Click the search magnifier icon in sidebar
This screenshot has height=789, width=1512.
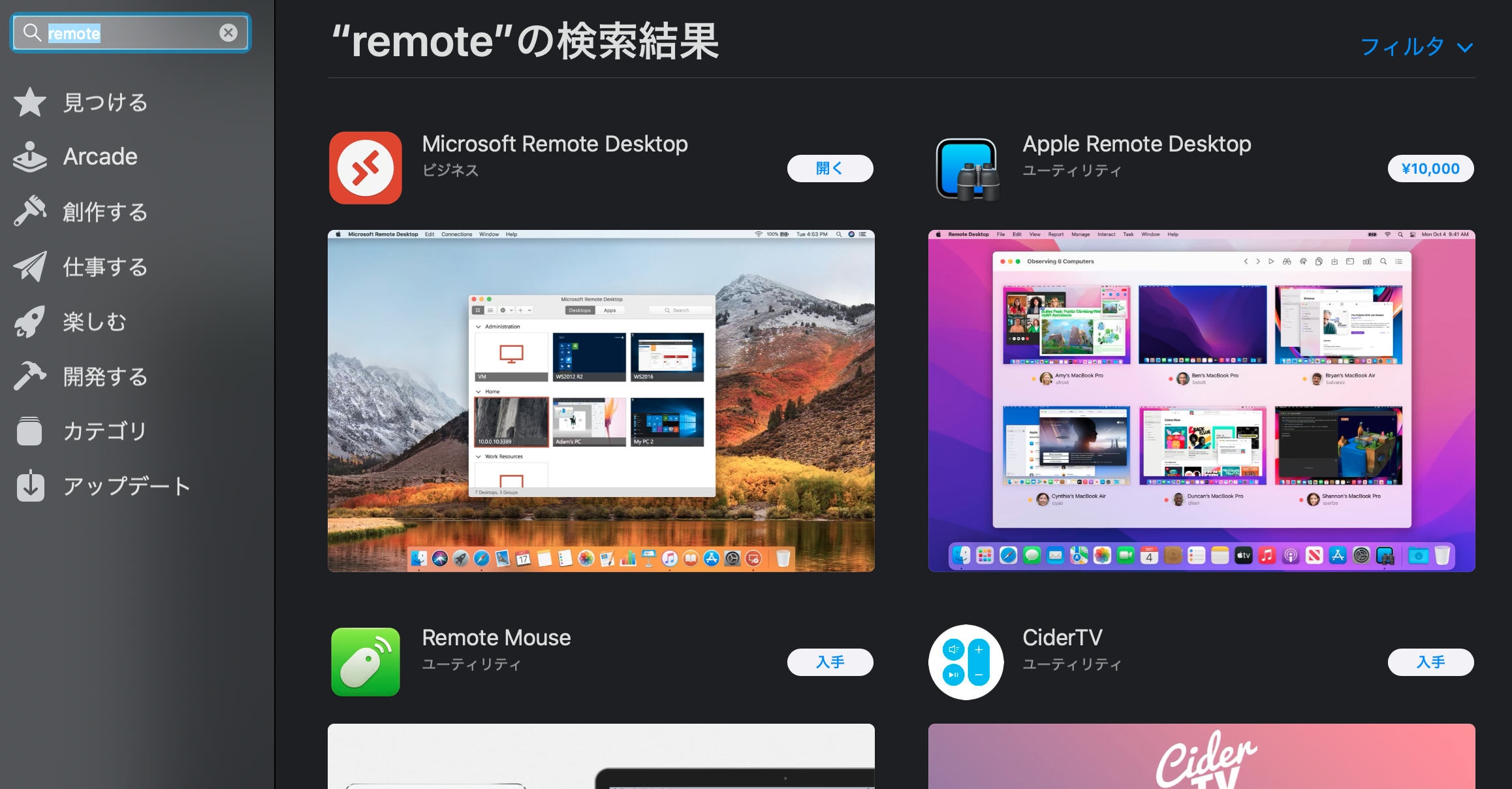click(32, 32)
